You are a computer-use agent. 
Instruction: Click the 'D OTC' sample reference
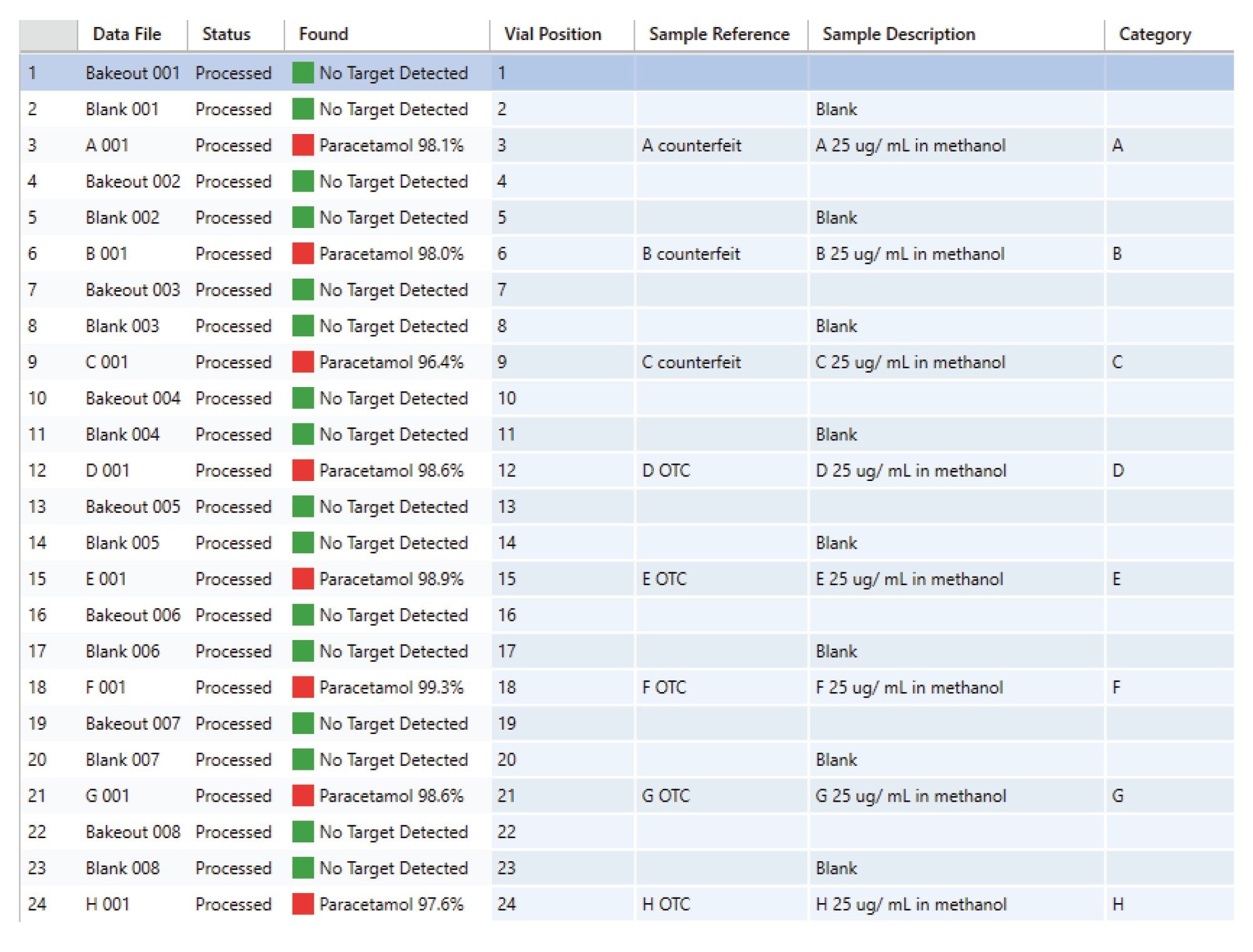pos(666,470)
